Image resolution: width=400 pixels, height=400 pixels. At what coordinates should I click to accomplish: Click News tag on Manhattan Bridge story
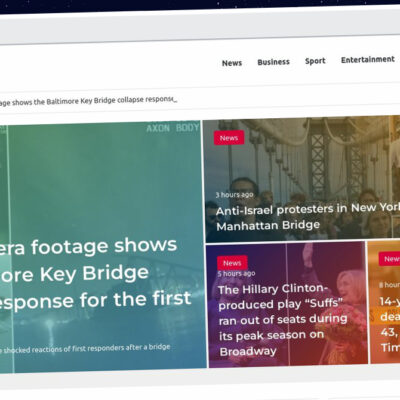[x=229, y=138]
